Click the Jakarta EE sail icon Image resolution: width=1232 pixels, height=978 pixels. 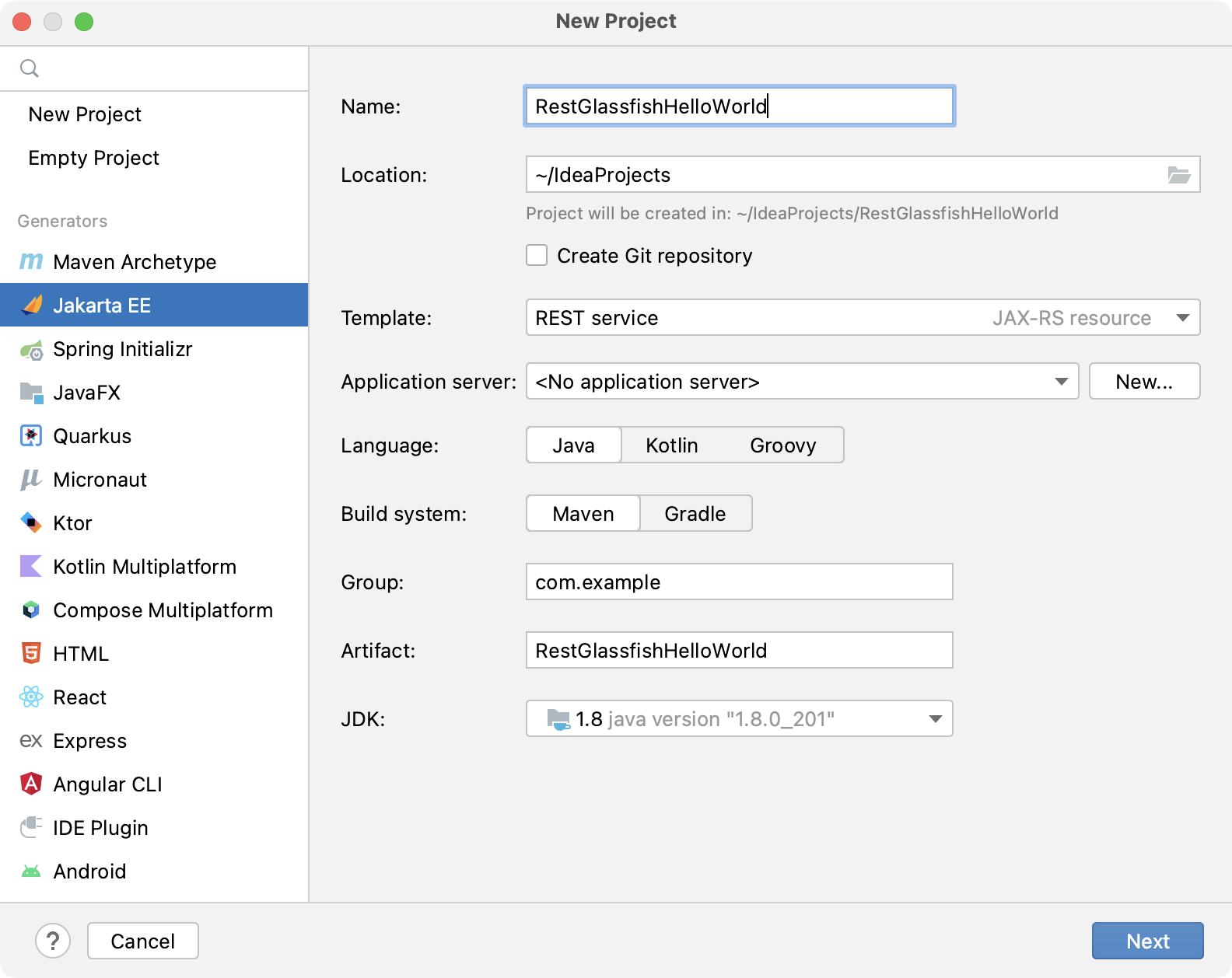(31, 305)
